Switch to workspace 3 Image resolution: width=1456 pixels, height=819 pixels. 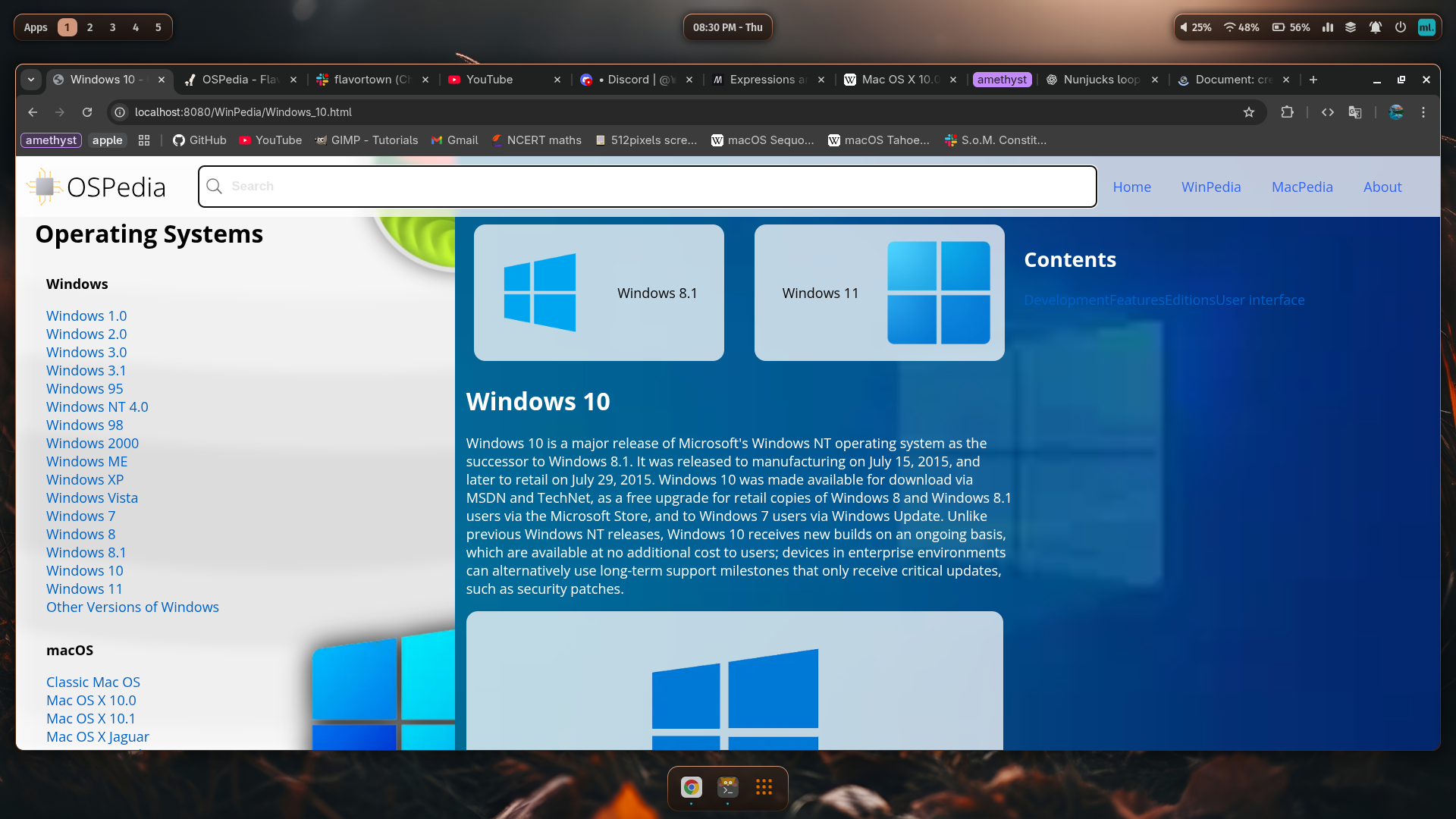click(112, 27)
